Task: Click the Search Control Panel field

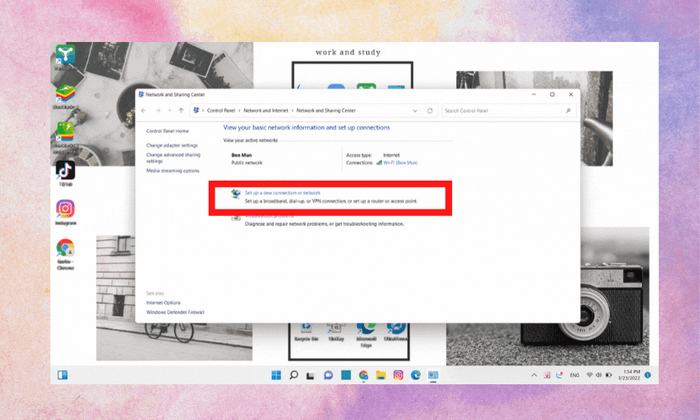Action: (x=508, y=111)
